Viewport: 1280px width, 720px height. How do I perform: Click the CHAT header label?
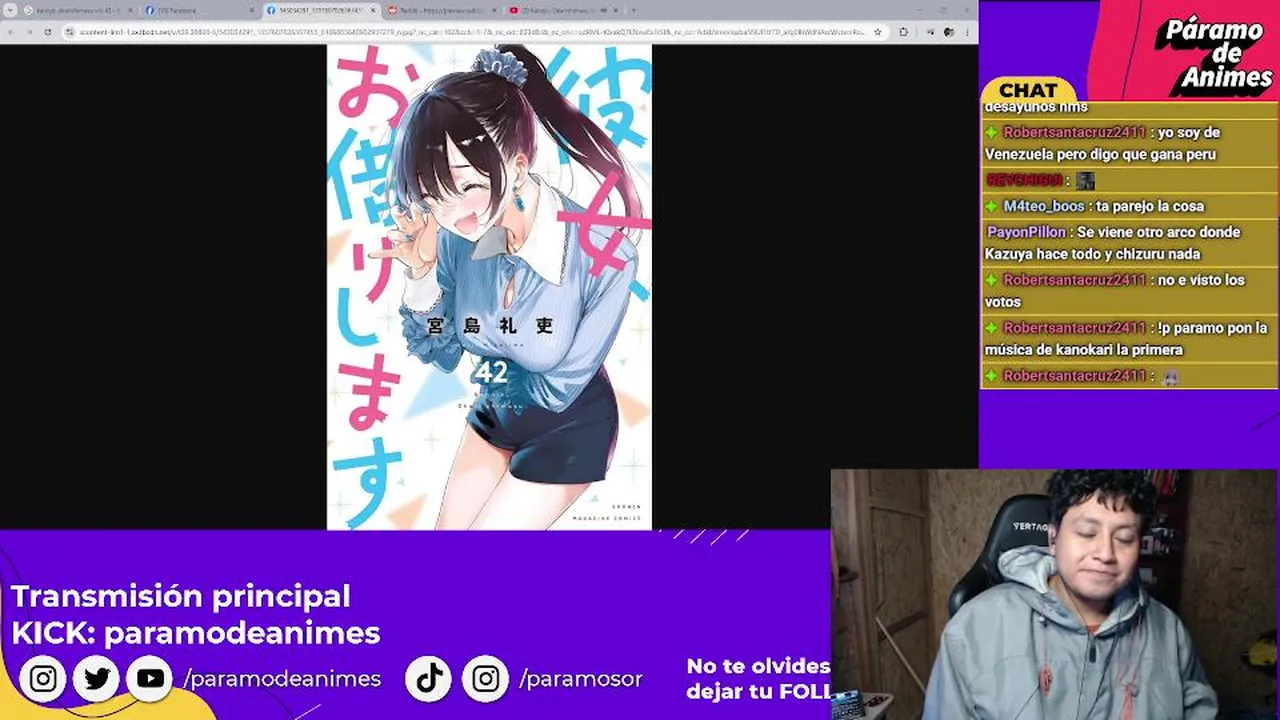point(1028,90)
